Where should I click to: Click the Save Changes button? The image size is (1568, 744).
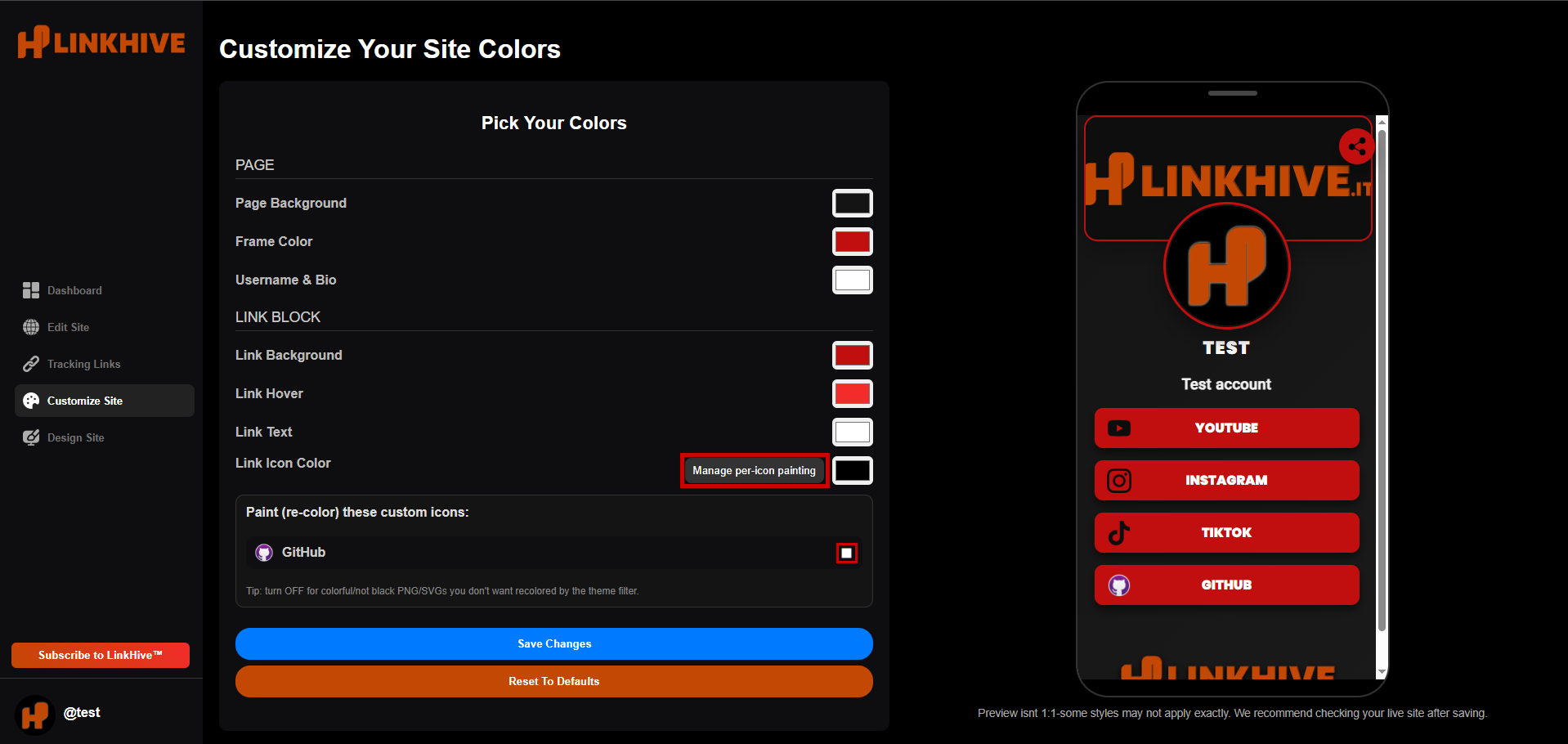(553, 643)
